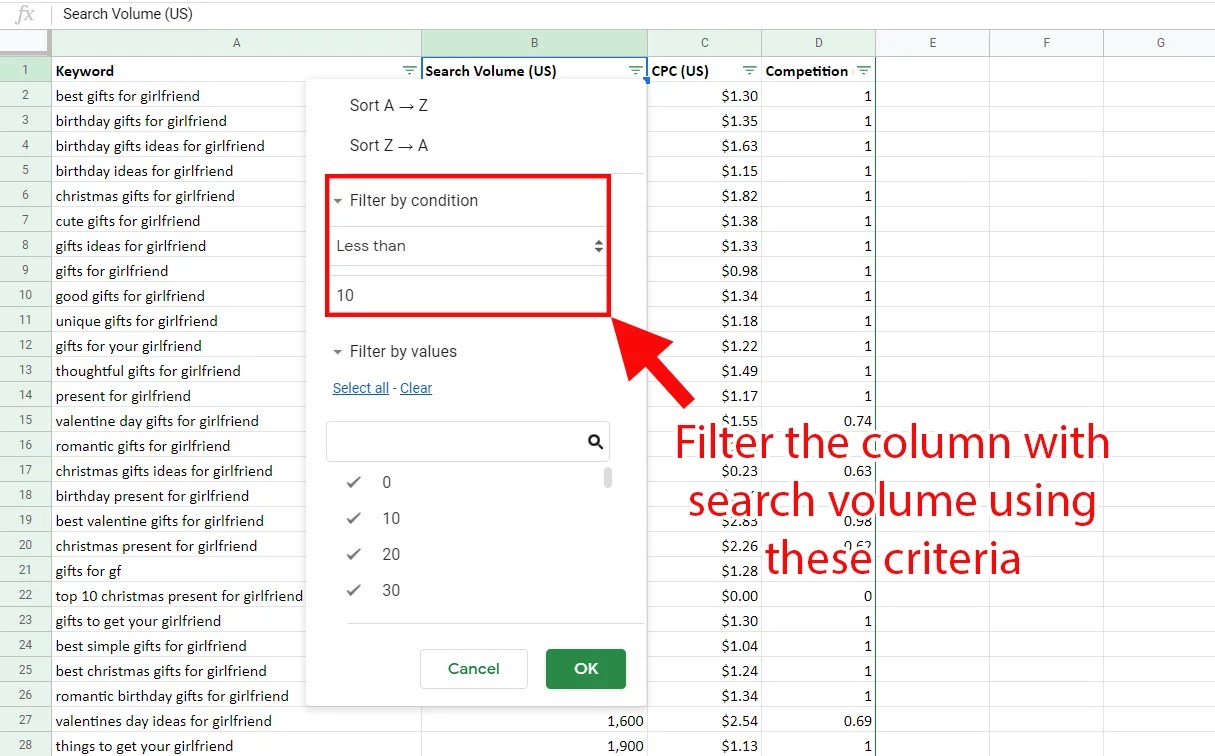Click the filter icon on the Keyword column
Screen dimensions: 1215x756
click(408, 70)
